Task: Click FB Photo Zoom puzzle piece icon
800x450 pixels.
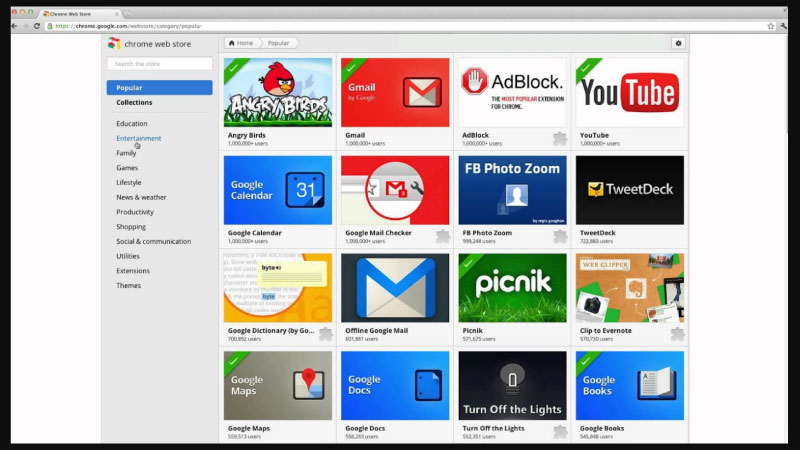Action: click(560, 236)
